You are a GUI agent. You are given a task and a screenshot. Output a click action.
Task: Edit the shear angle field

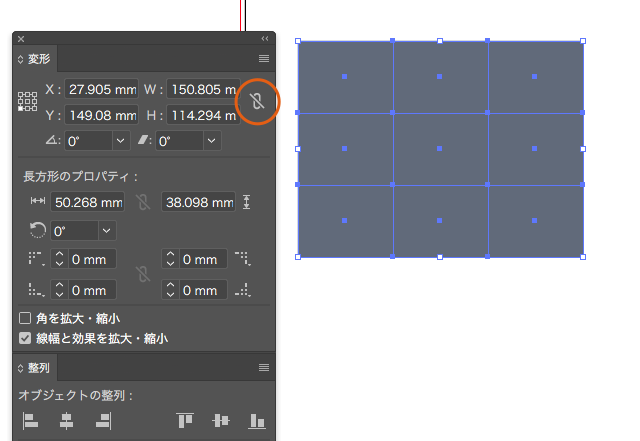[x=179, y=141]
